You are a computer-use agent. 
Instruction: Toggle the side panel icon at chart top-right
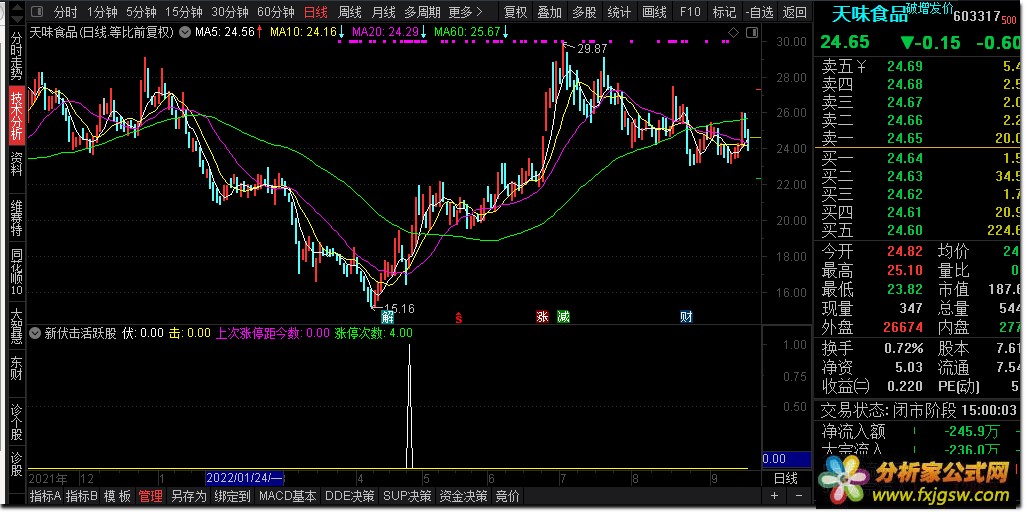(x=752, y=32)
